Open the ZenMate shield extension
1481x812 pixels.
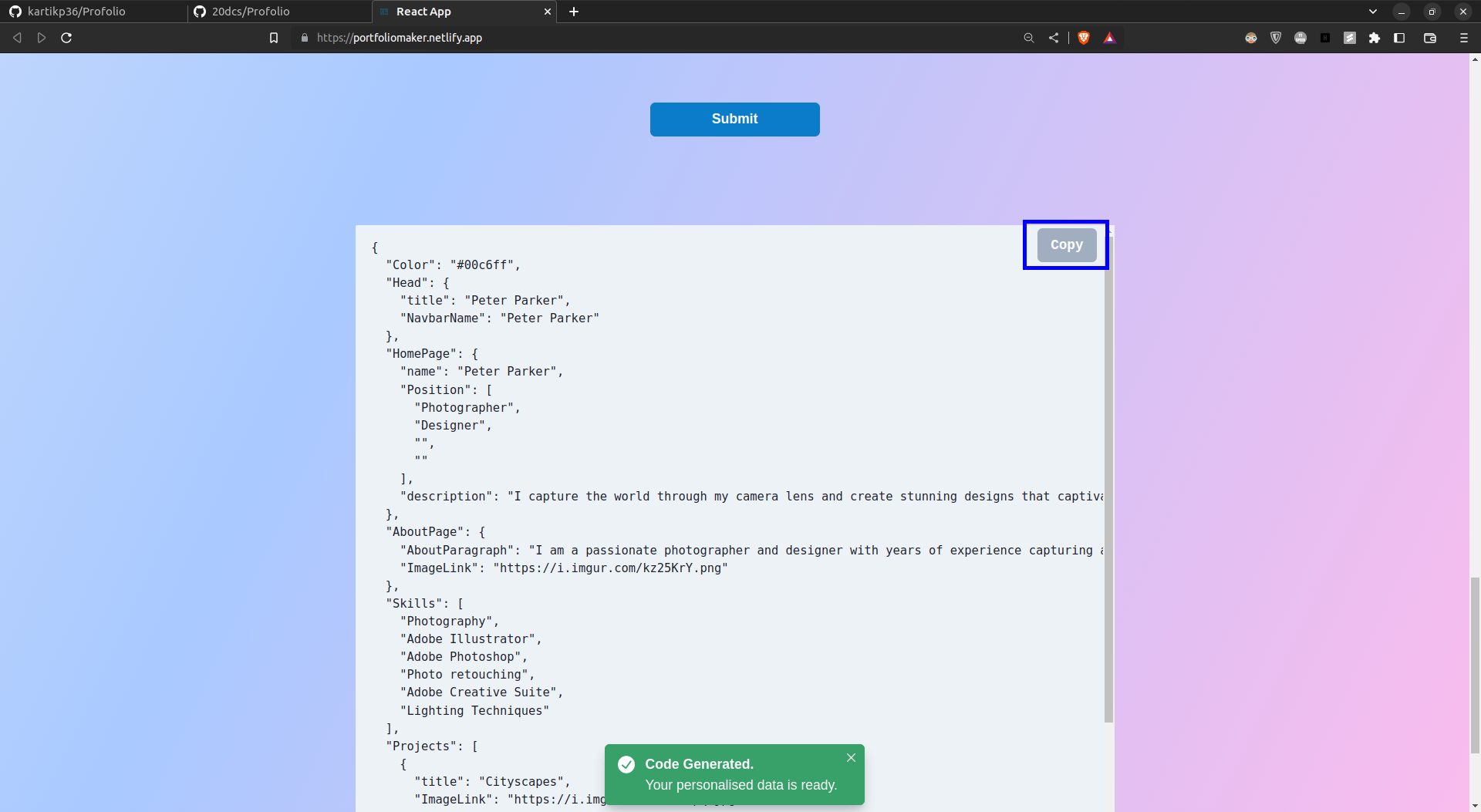1276,37
